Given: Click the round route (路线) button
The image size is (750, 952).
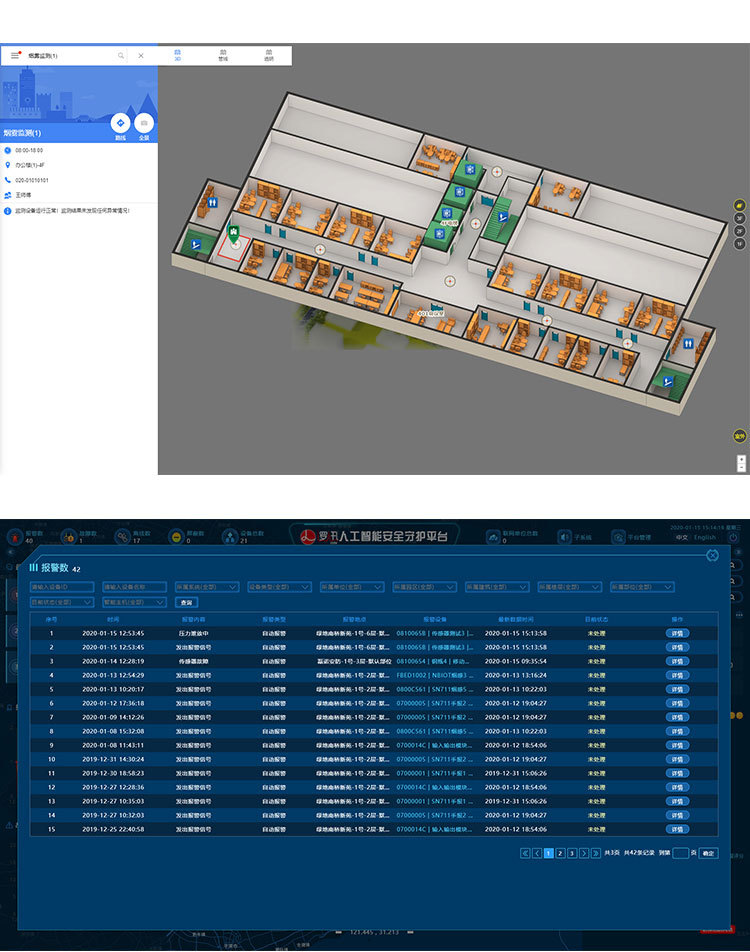Looking at the screenshot, I should pos(120,123).
